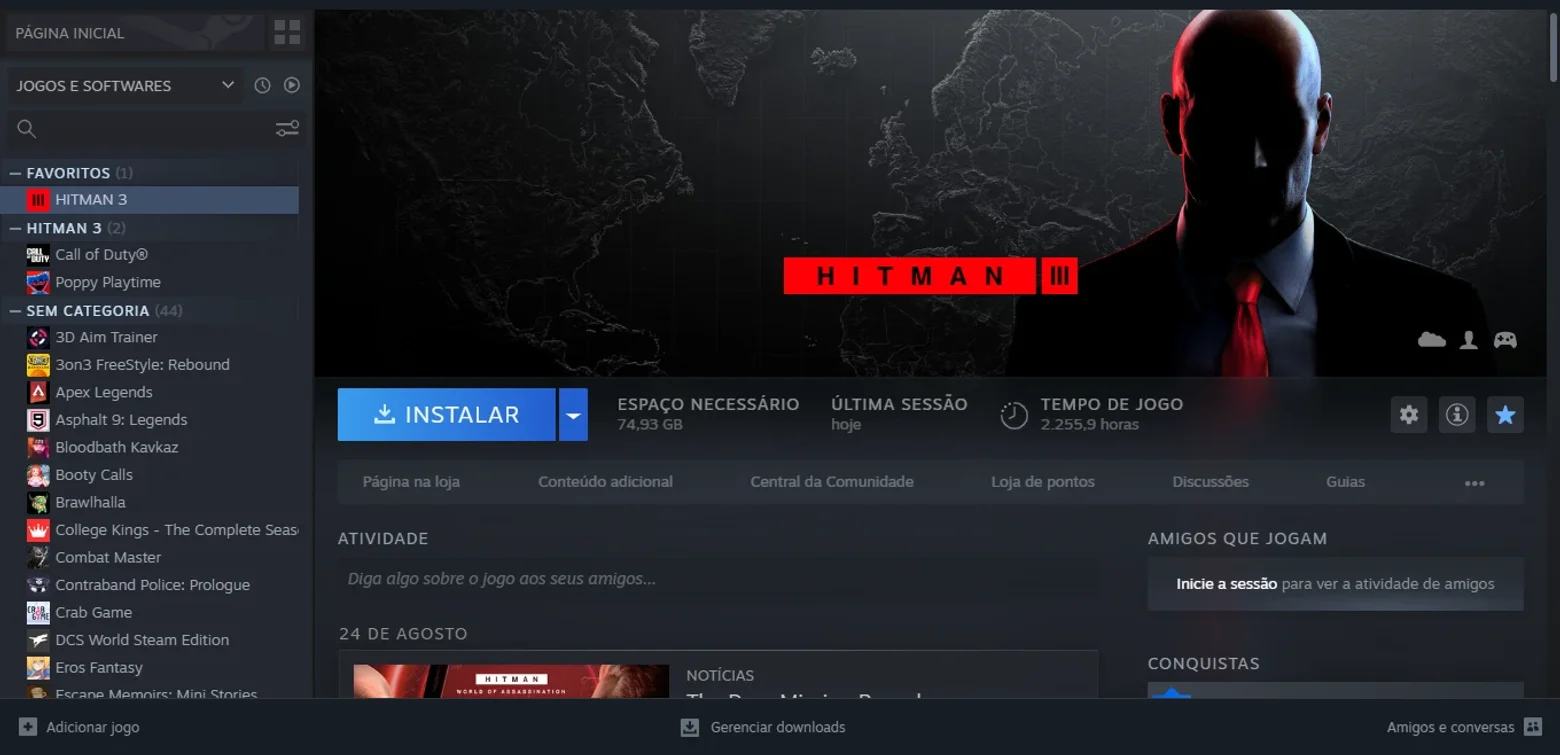1560x755 pixels.
Task: Click the single-player feature icon
Action: pos(1469,340)
